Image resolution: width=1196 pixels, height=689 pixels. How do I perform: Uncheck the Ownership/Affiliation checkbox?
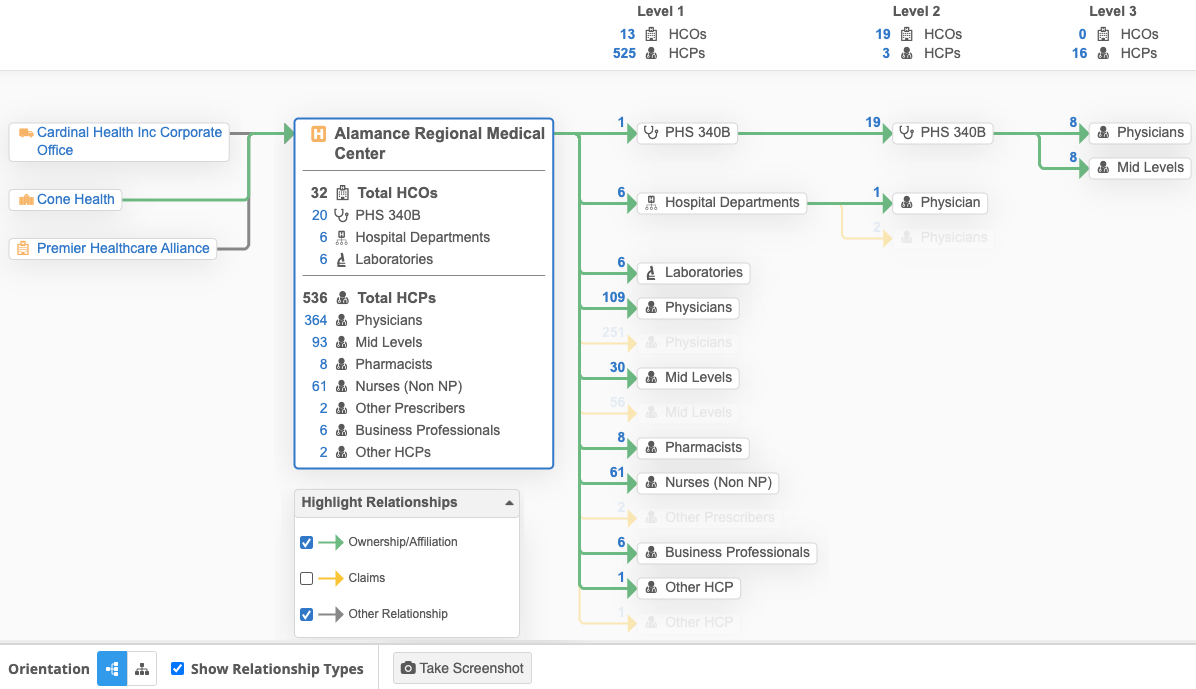pyautogui.click(x=307, y=543)
